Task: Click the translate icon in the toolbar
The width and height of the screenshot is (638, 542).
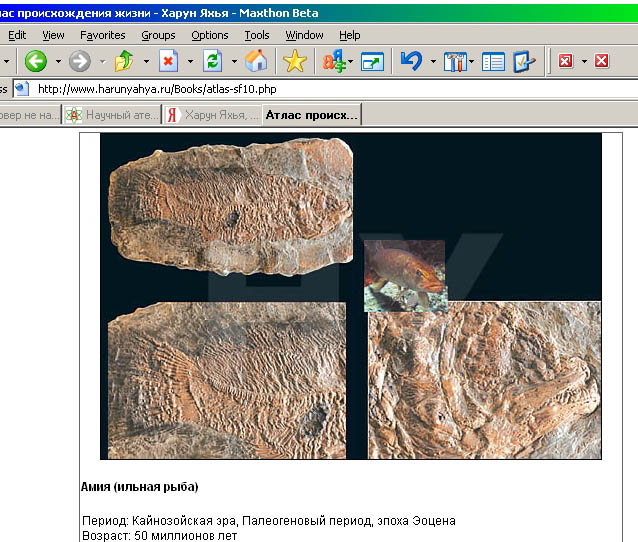Action: tap(332, 61)
